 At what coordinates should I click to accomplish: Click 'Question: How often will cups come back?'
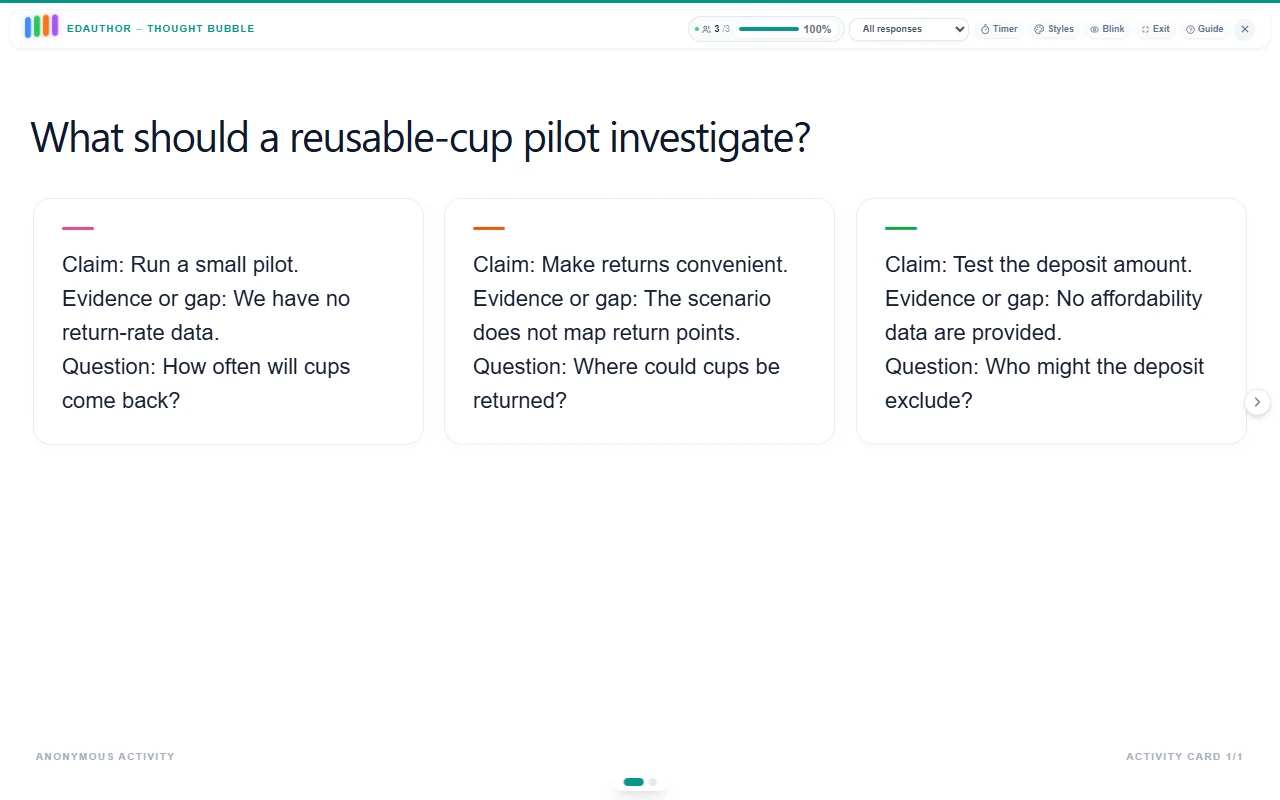coord(206,383)
